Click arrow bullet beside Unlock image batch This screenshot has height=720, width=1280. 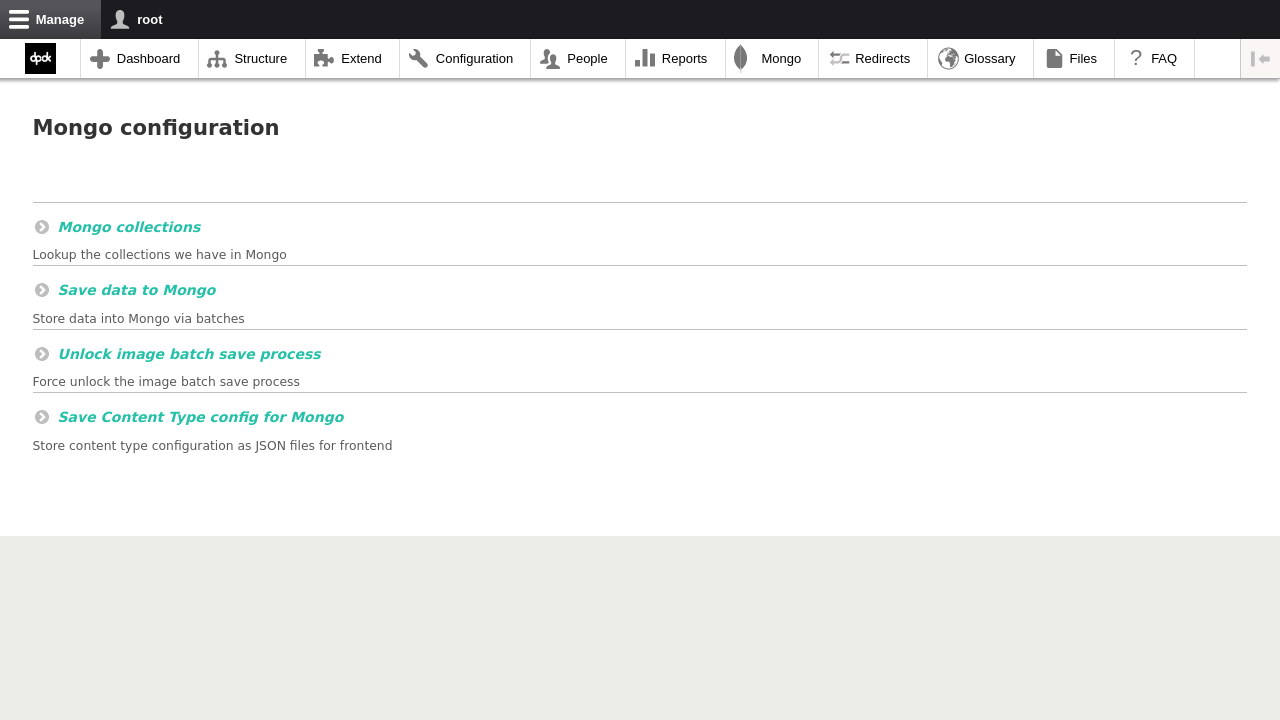coord(42,354)
